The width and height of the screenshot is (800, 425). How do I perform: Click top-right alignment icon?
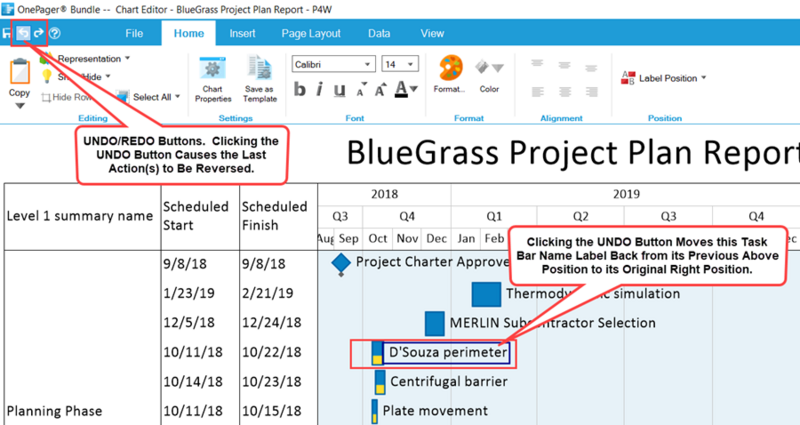591,67
